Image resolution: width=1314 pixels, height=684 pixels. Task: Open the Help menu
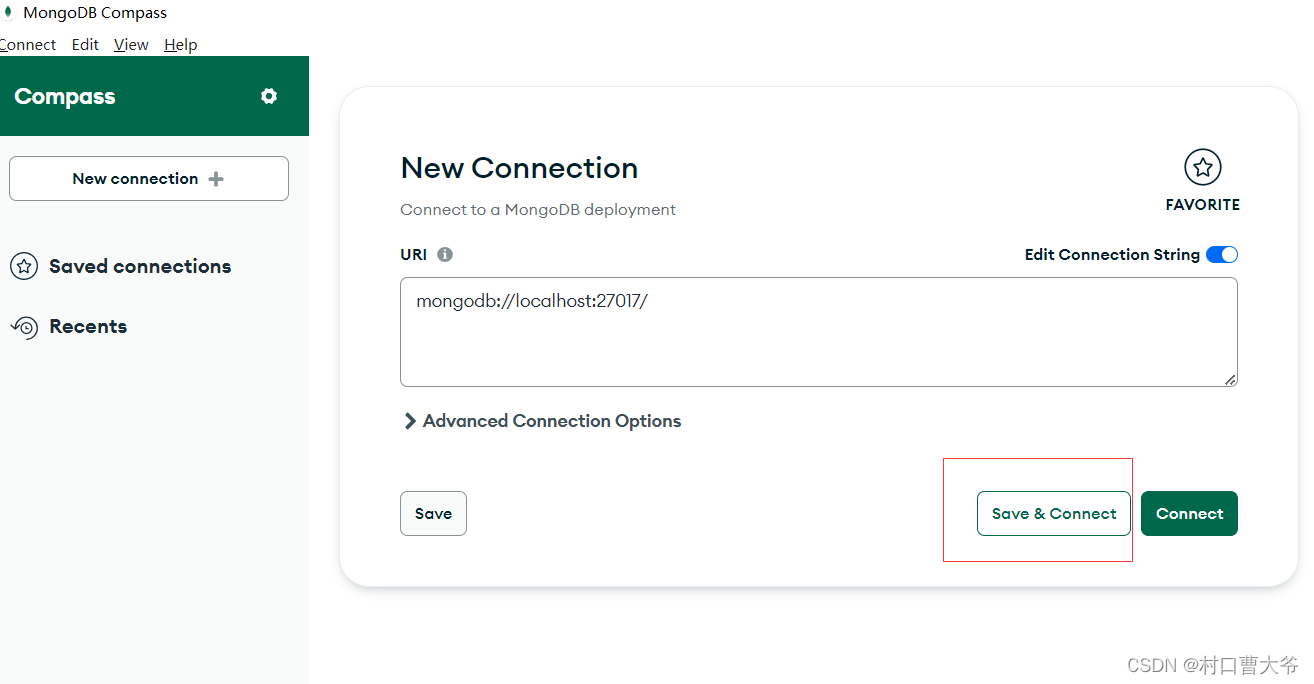[181, 44]
